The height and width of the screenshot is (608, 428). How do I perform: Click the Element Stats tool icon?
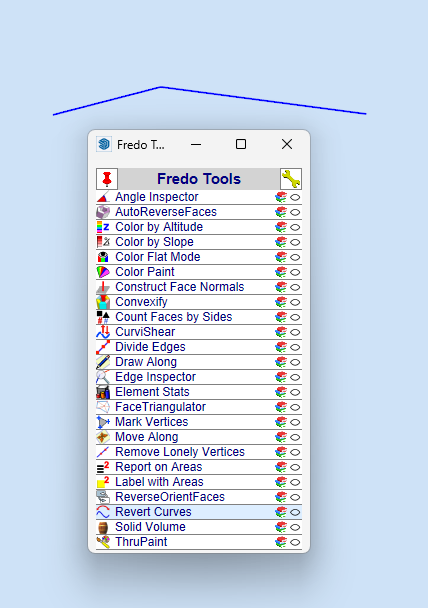pyautogui.click(x=103, y=392)
